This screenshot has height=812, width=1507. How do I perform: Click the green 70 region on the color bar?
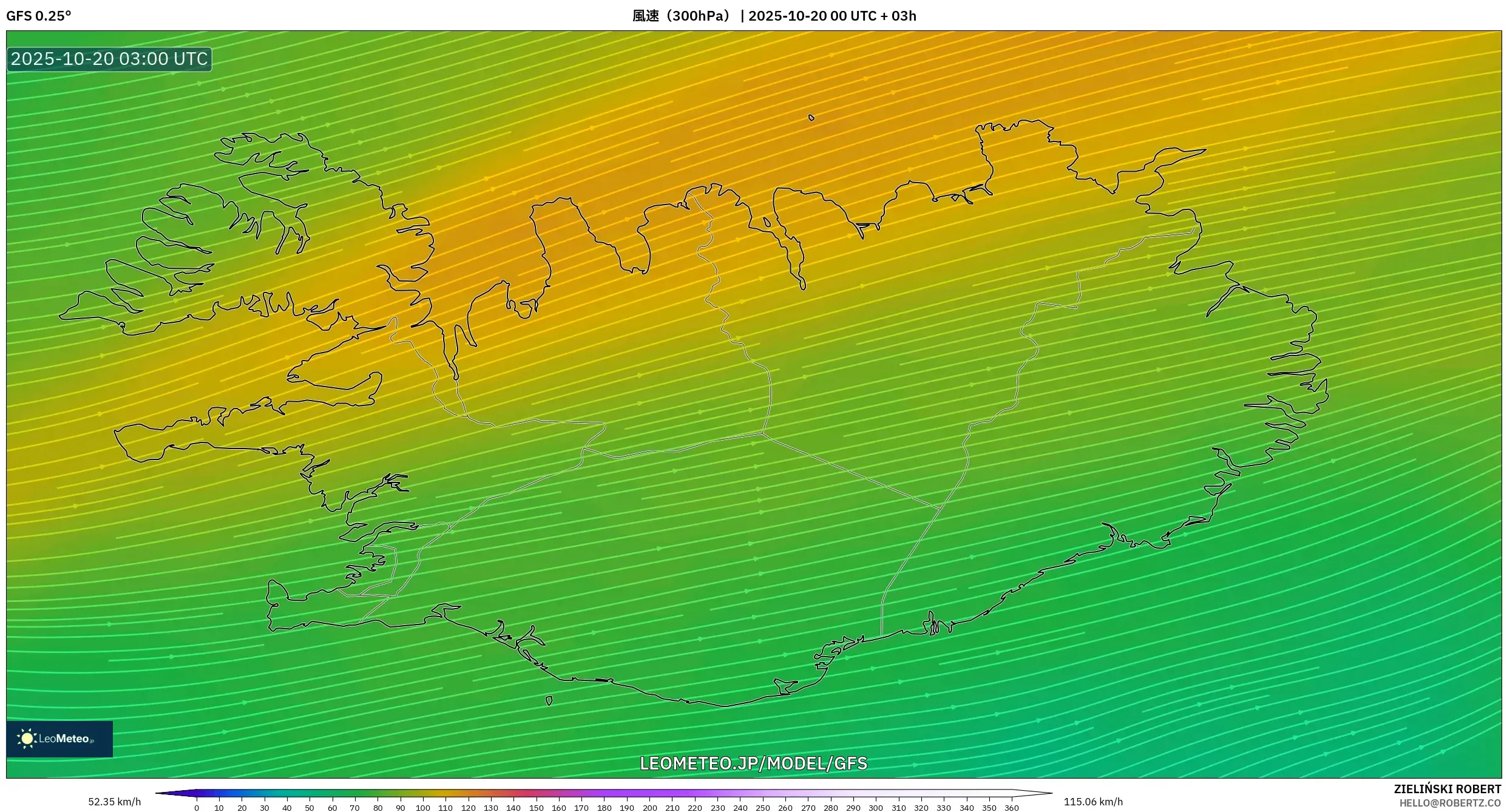coord(355,793)
